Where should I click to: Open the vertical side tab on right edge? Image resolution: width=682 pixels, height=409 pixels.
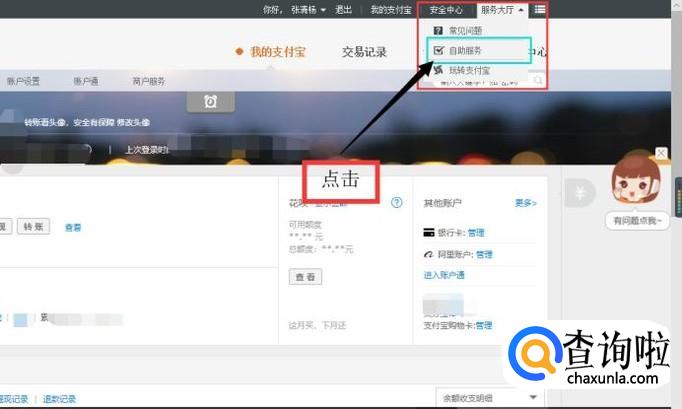coord(678,196)
